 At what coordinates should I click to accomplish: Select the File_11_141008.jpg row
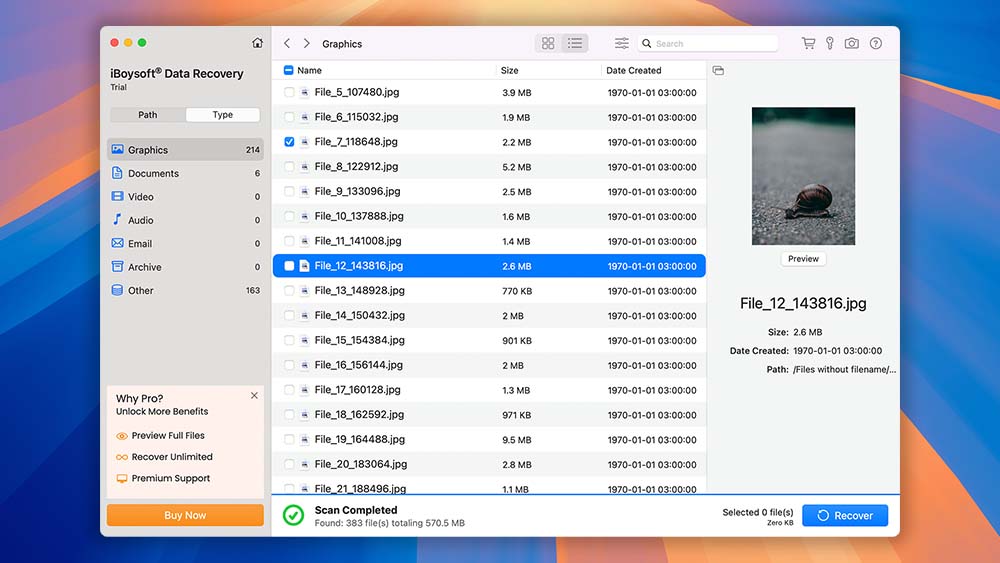coord(489,241)
